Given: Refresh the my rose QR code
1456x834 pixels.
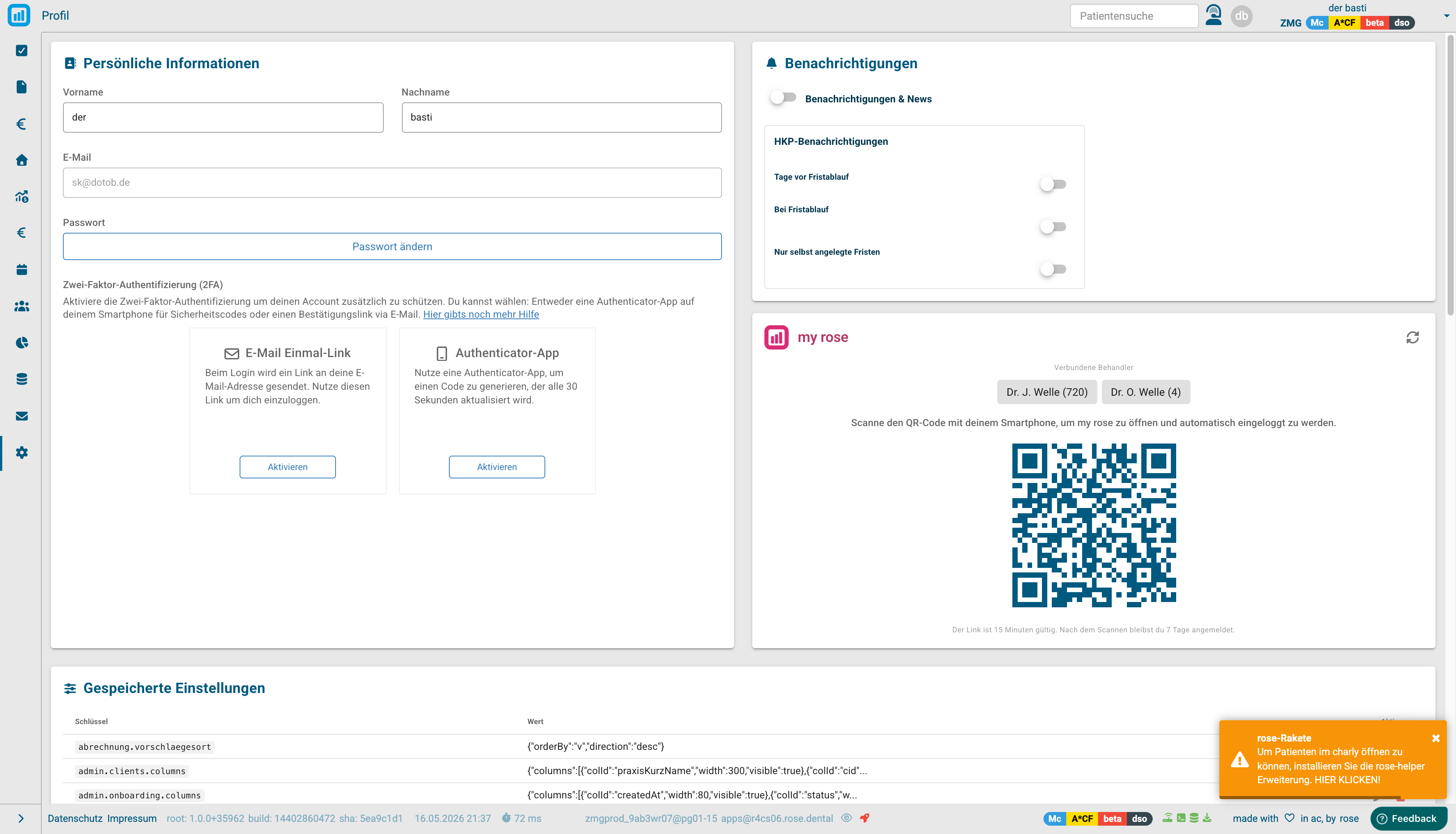Looking at the screenshot, I should click(x=1412, y=337).
